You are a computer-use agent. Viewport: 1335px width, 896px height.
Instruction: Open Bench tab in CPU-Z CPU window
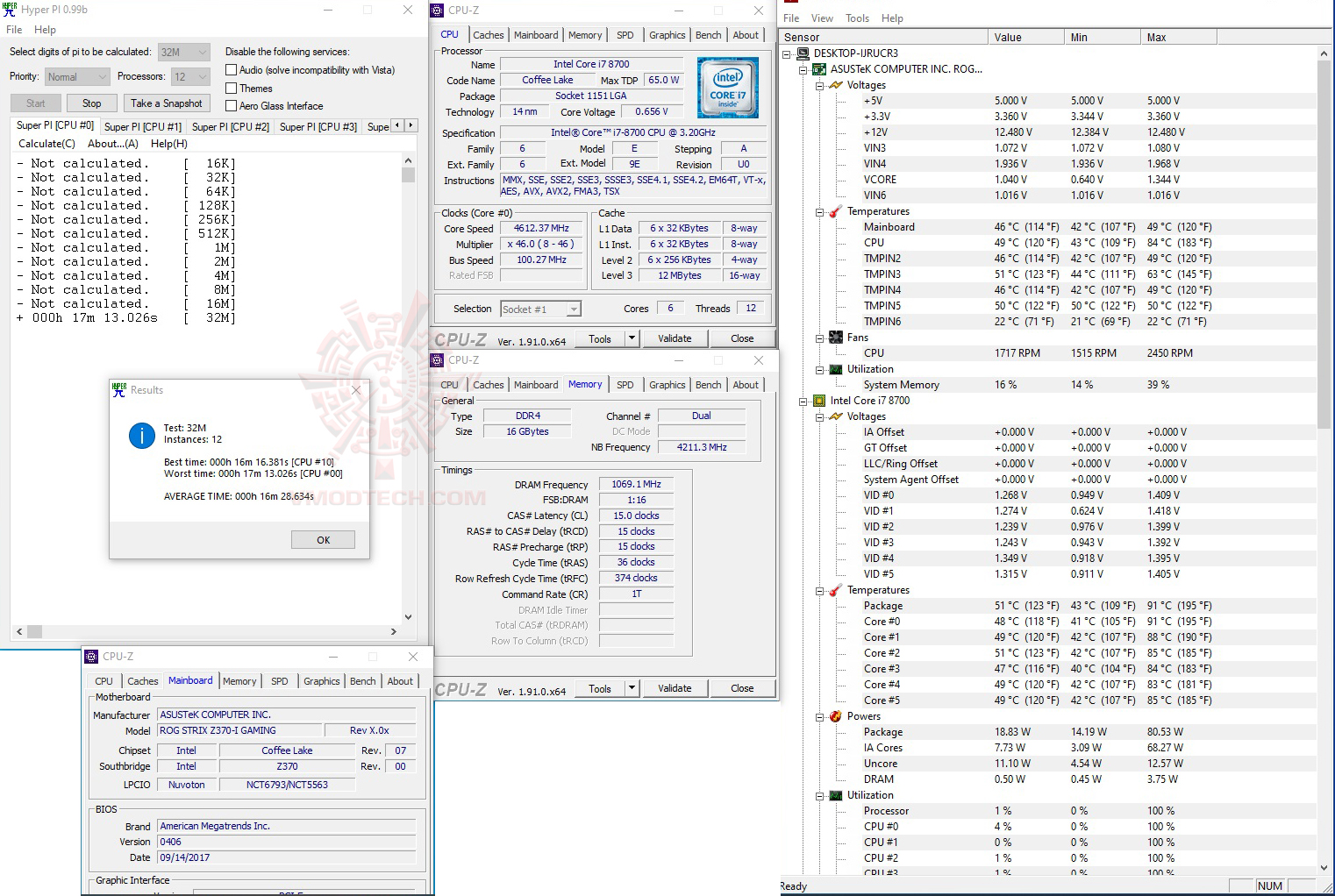point(709,35)
